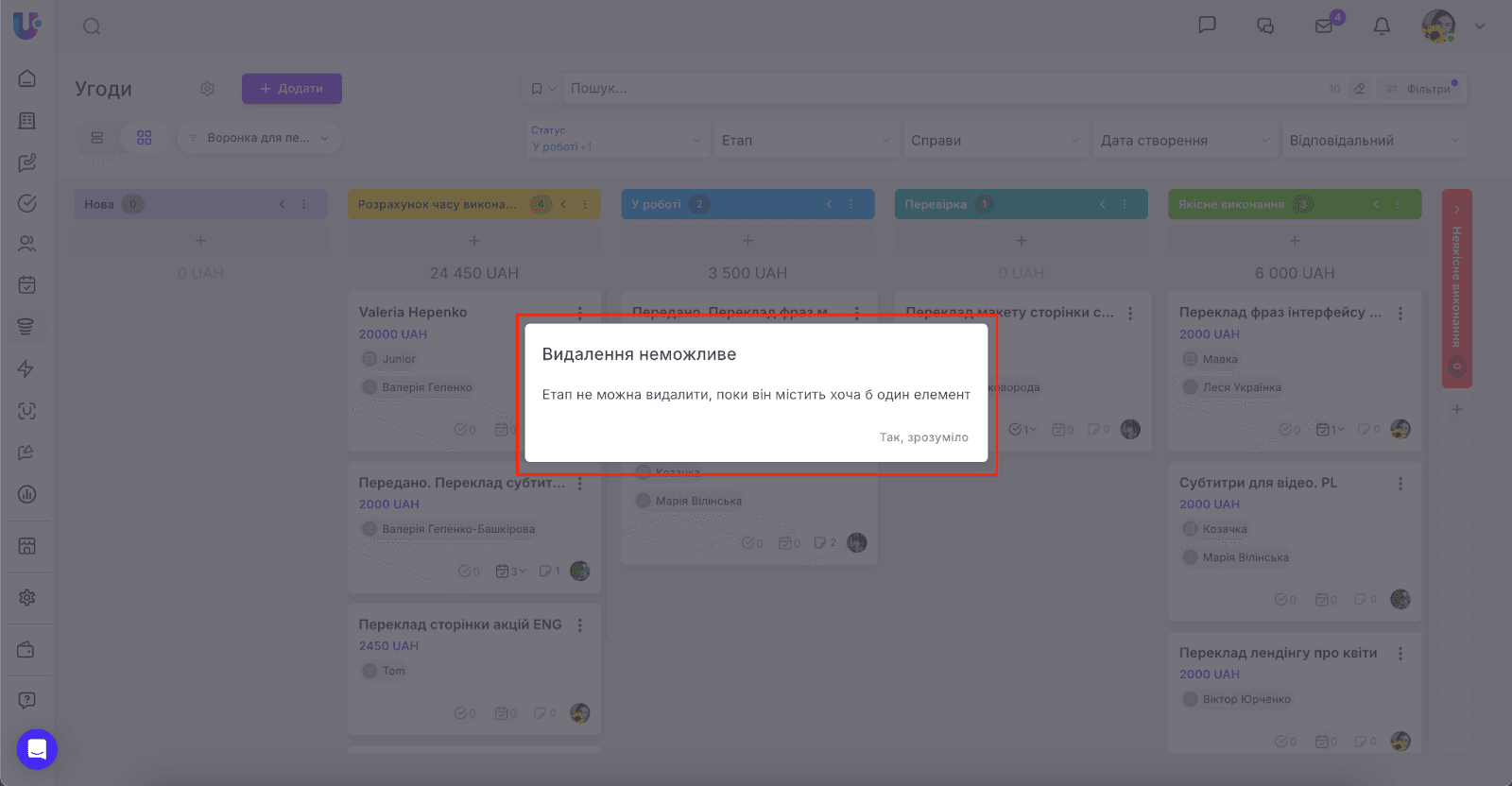Open the 'Воронка для пе...' pipeline dropdown
The width and height of the screenshot is (1512, 786).
[x=259, y=138]
